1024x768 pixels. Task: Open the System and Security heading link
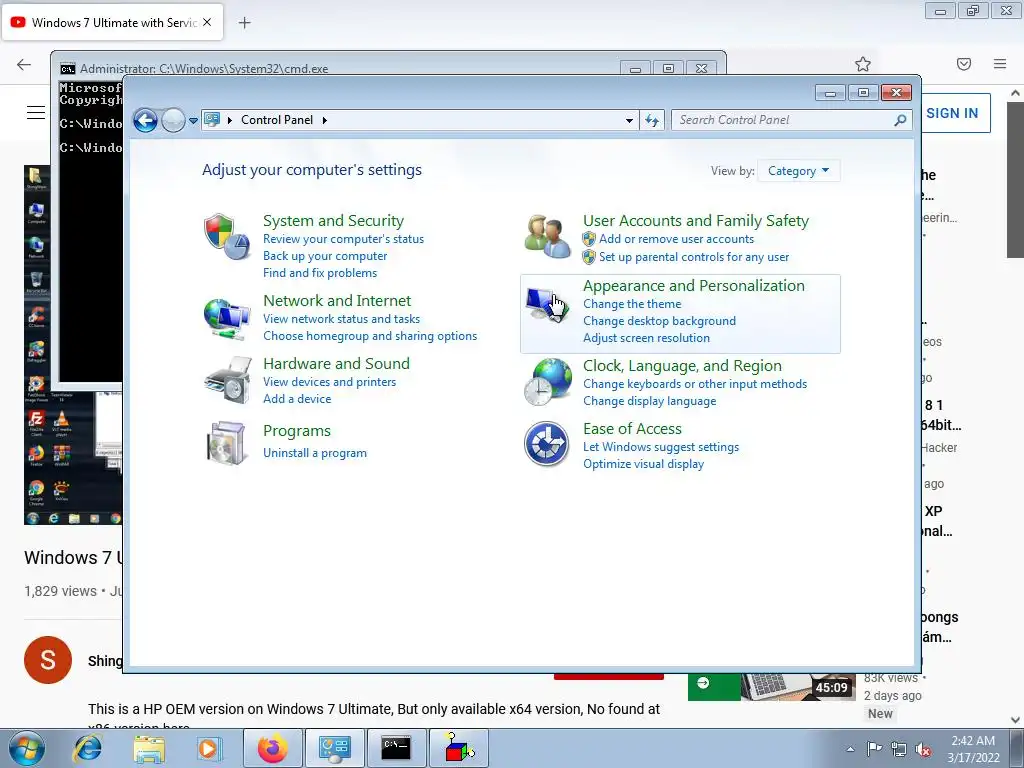[333, 221]
